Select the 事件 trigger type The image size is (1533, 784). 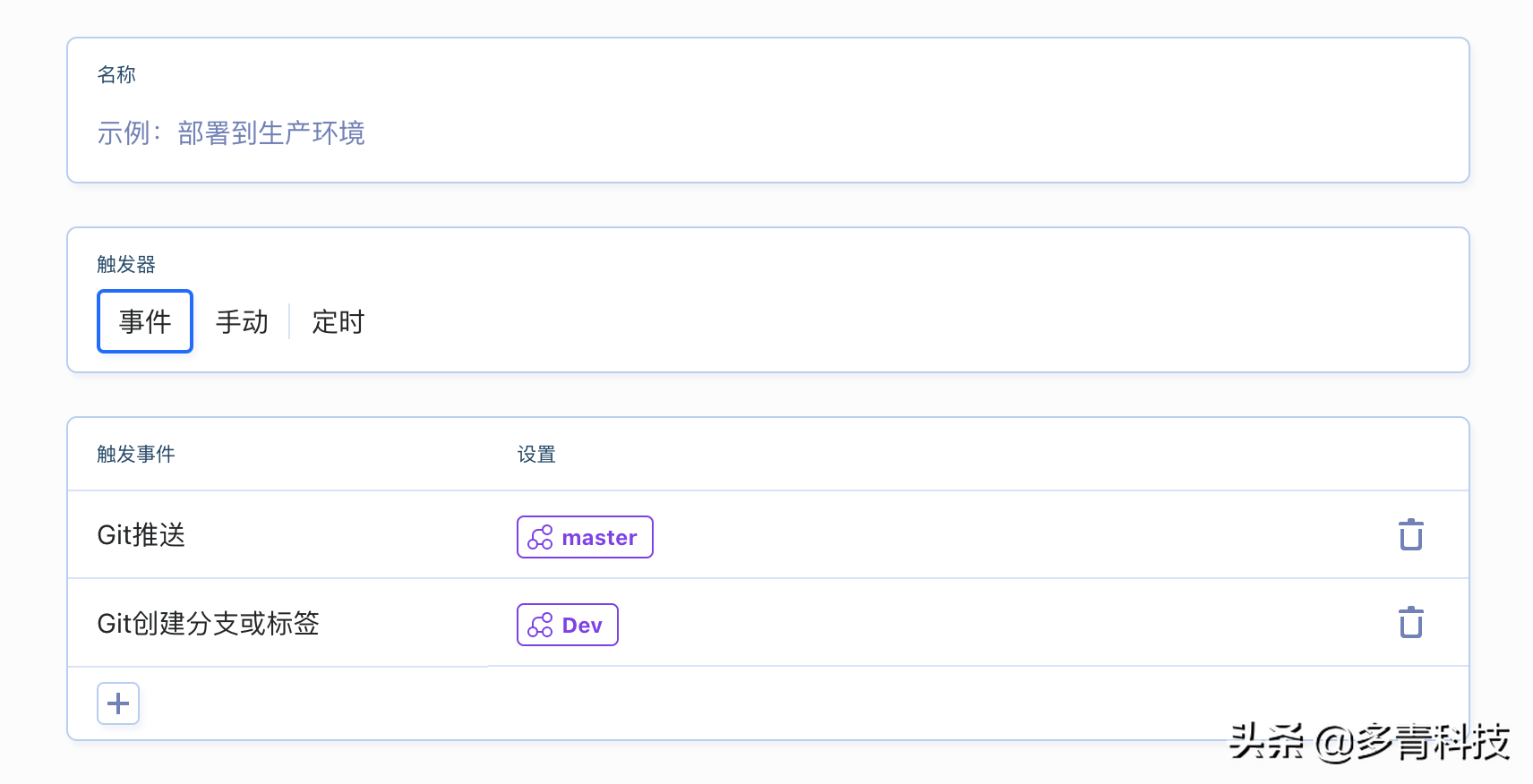point(145,321)
